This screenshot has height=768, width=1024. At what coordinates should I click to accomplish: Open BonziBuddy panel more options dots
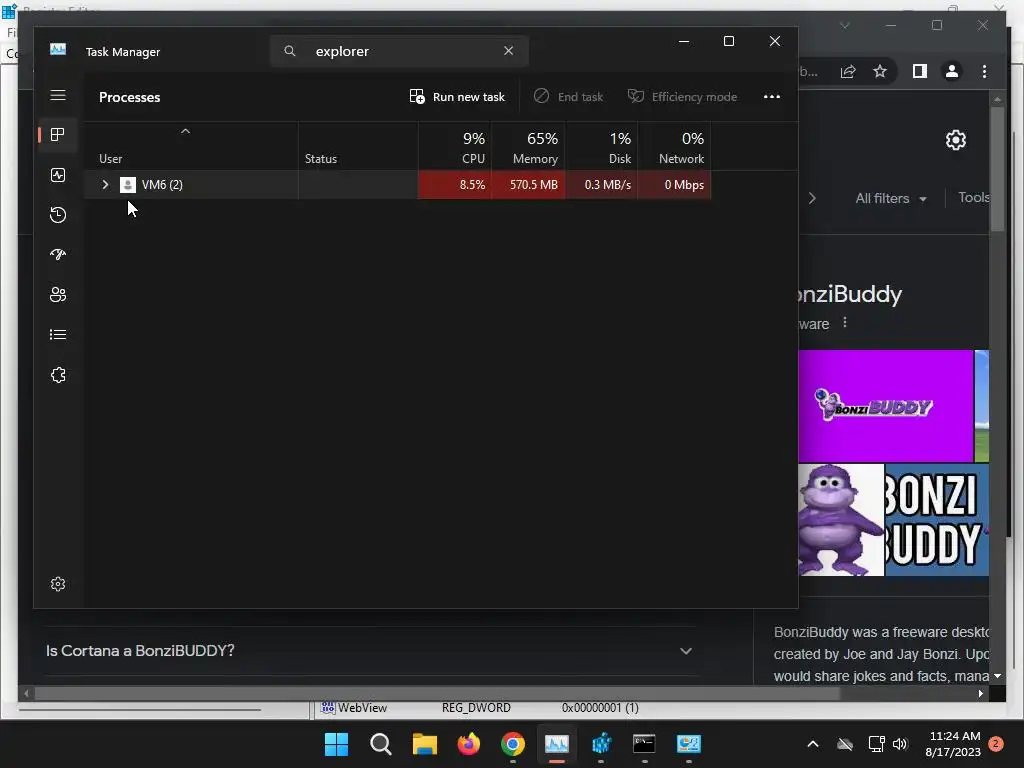pos(844,323)
